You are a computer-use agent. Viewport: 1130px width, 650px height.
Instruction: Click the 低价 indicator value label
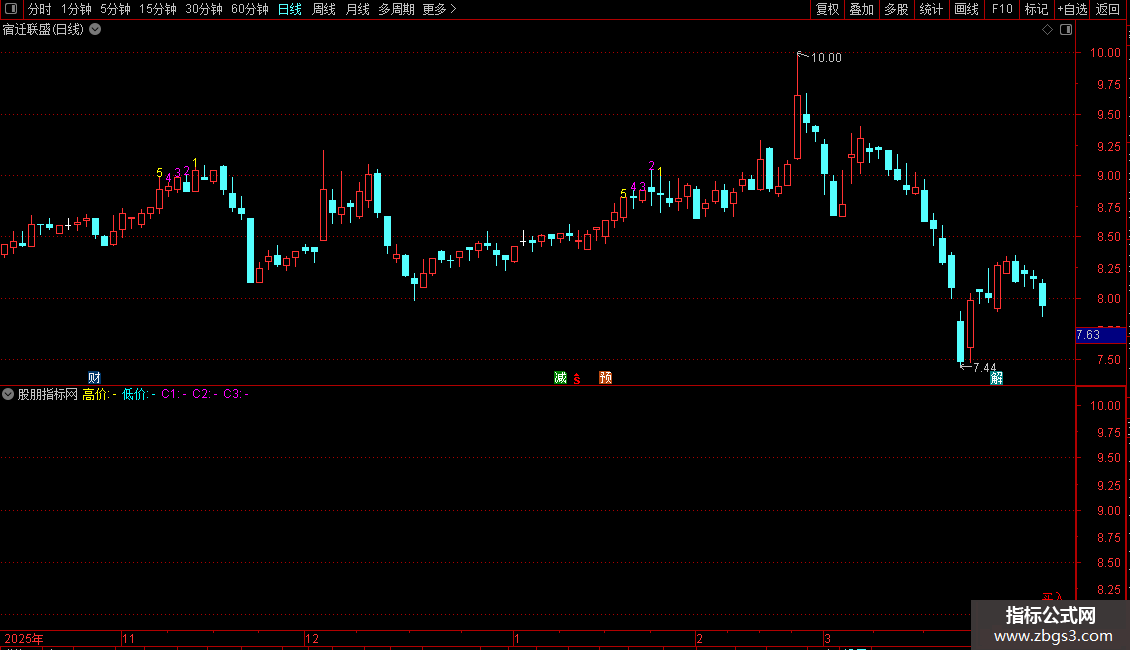point(138,394)
